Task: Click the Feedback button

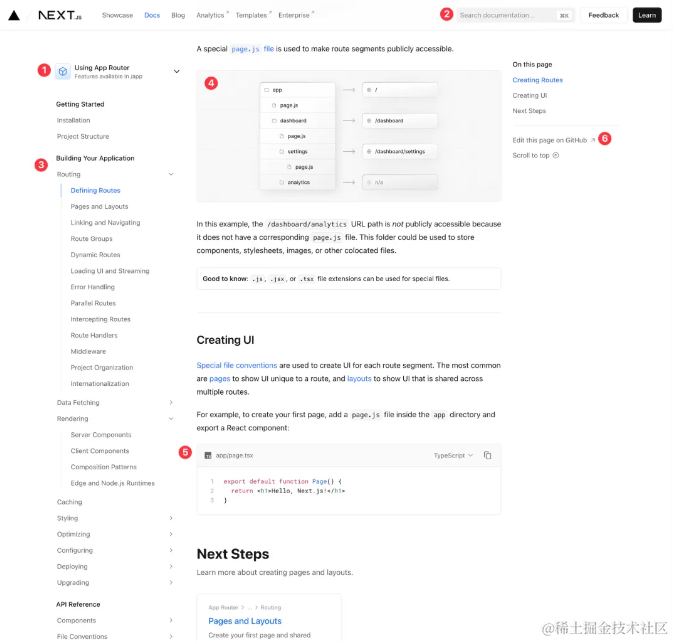Action: (603, 15)
